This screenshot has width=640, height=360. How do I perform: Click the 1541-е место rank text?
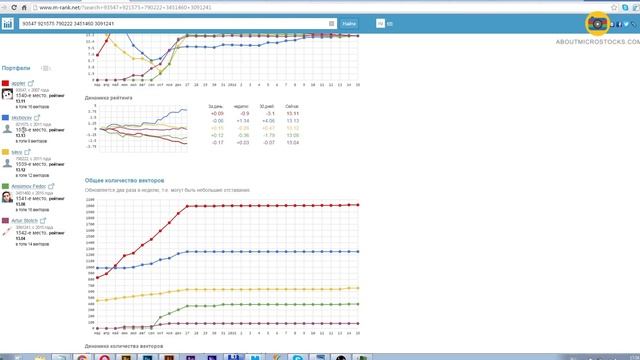pyautogui.click(x=31, y=199)
